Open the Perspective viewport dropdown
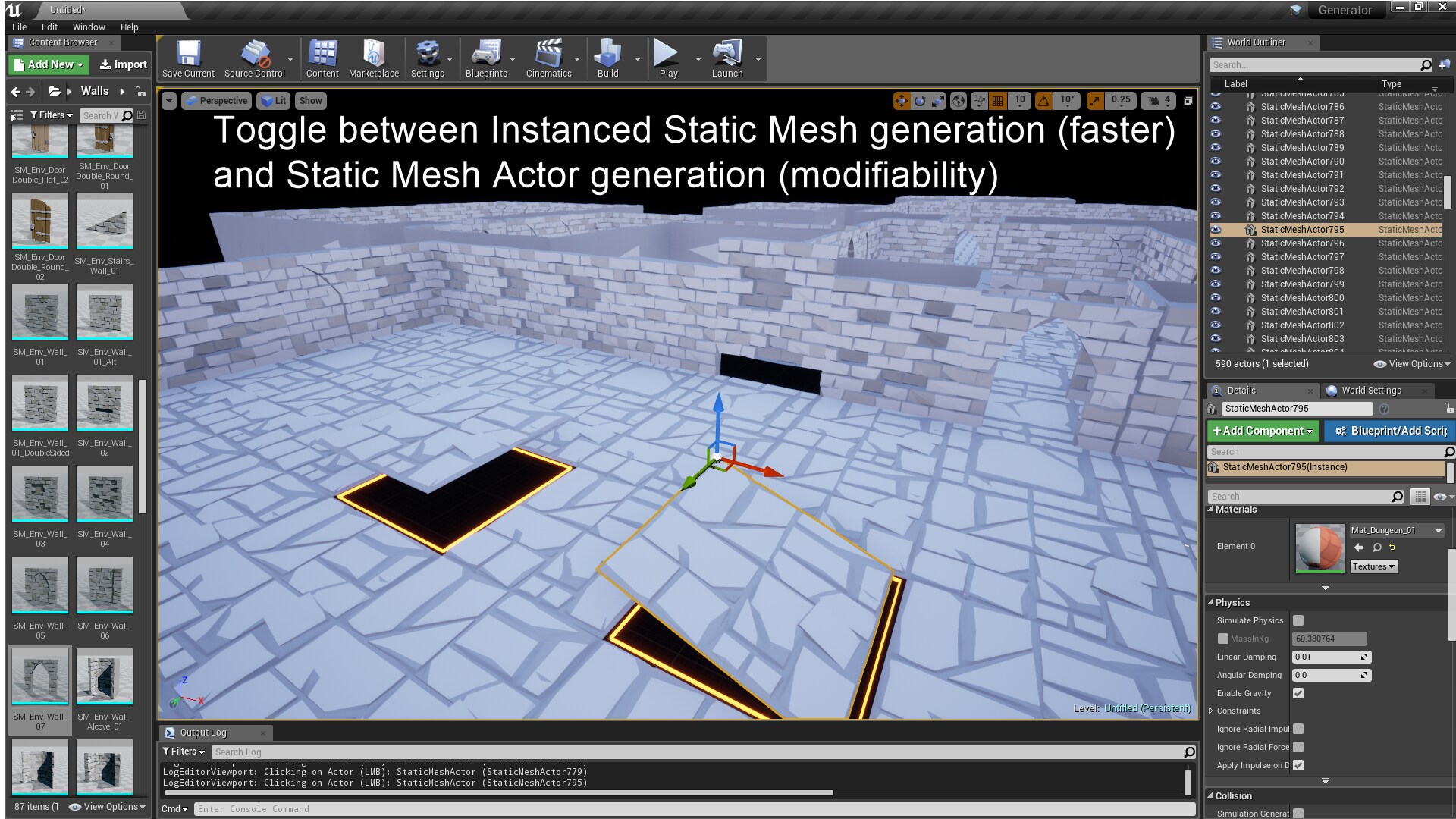 218,100
